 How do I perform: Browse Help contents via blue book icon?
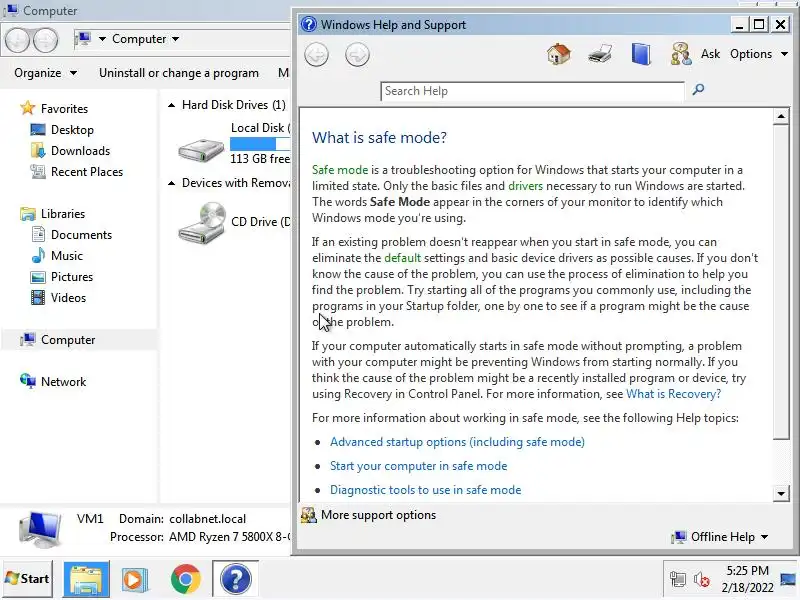[641, 54]
